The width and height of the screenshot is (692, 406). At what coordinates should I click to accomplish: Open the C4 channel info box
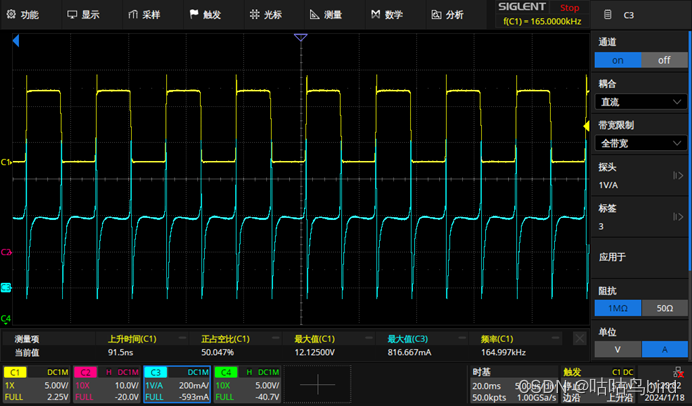247,384
